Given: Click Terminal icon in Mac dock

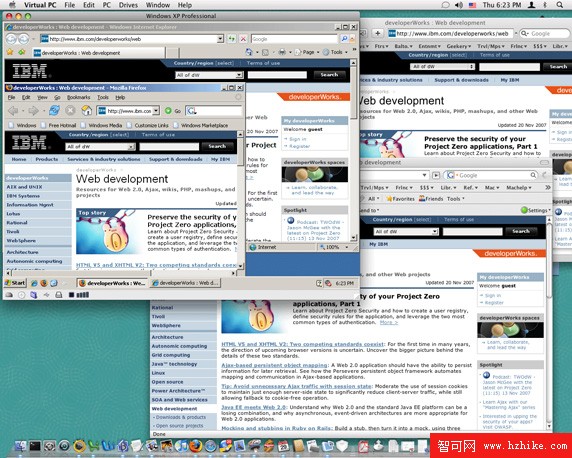Looking at the screenshot, I should point(35,446).
